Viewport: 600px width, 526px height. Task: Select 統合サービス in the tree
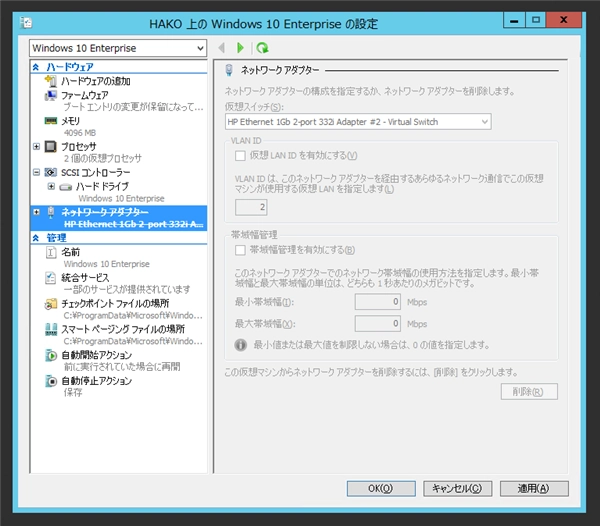85,278
